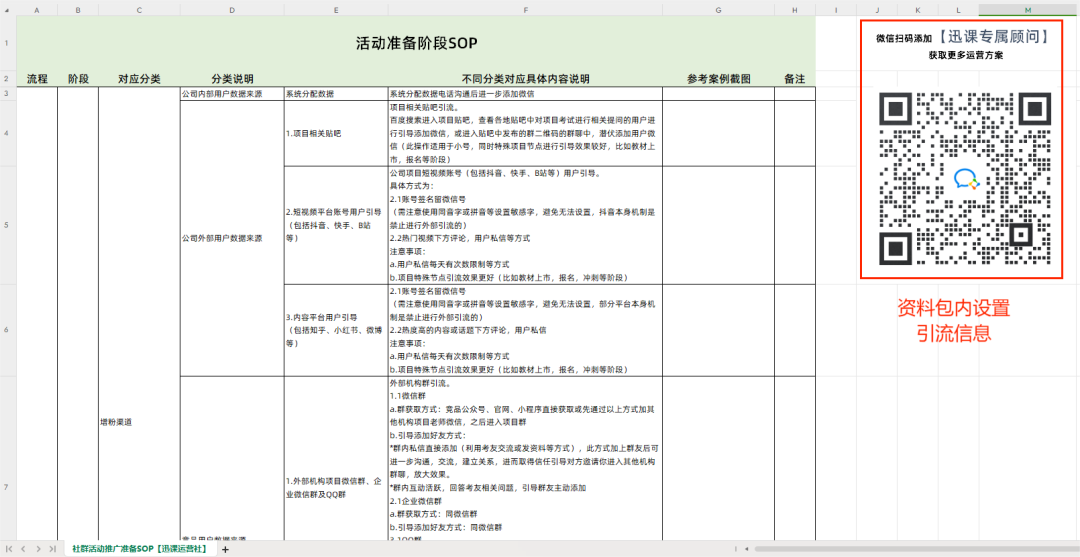Select column C header
Screen dimensions: 1080x557
pyautogui.click(x=139, y=10)
